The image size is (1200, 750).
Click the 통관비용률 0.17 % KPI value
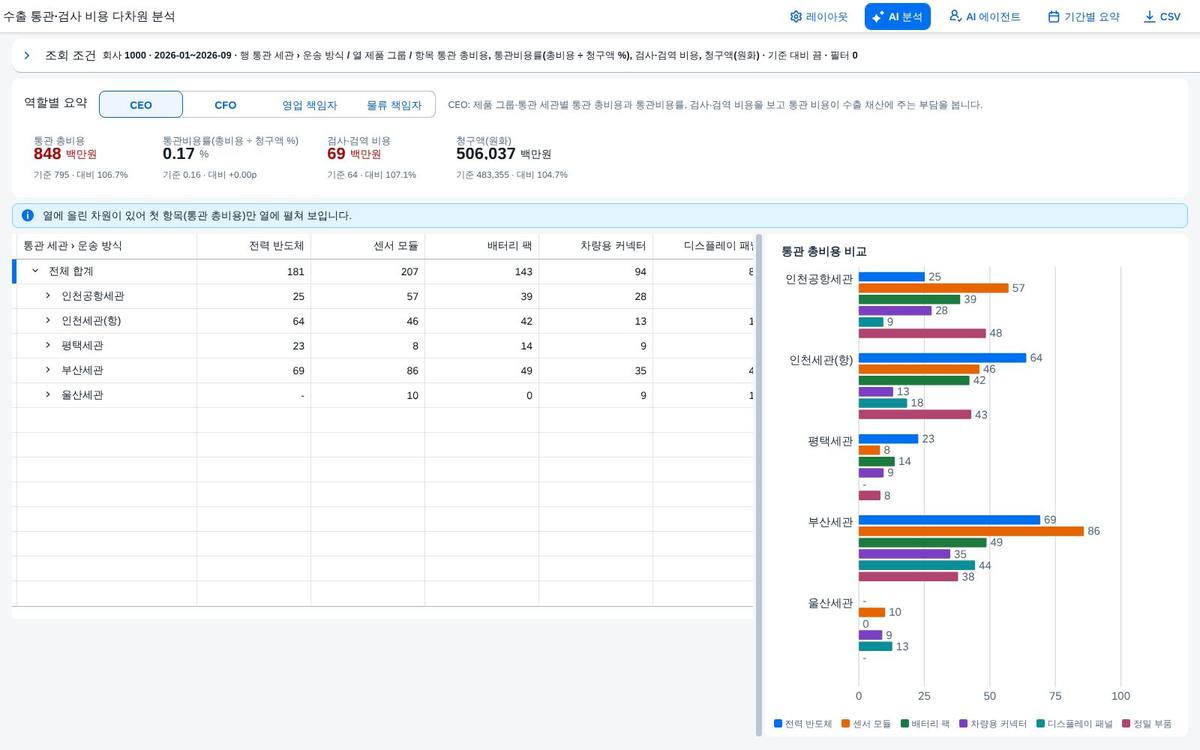point(179,154)
